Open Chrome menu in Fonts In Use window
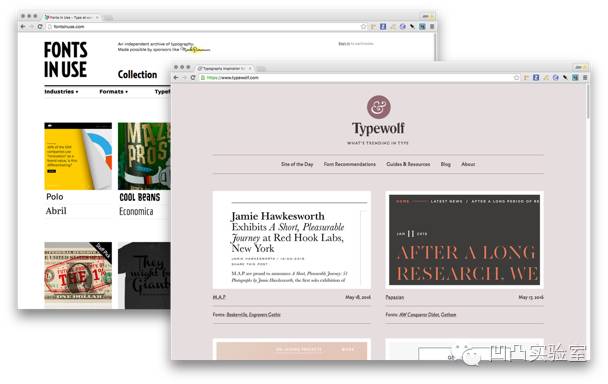 (x=432, y=26)
